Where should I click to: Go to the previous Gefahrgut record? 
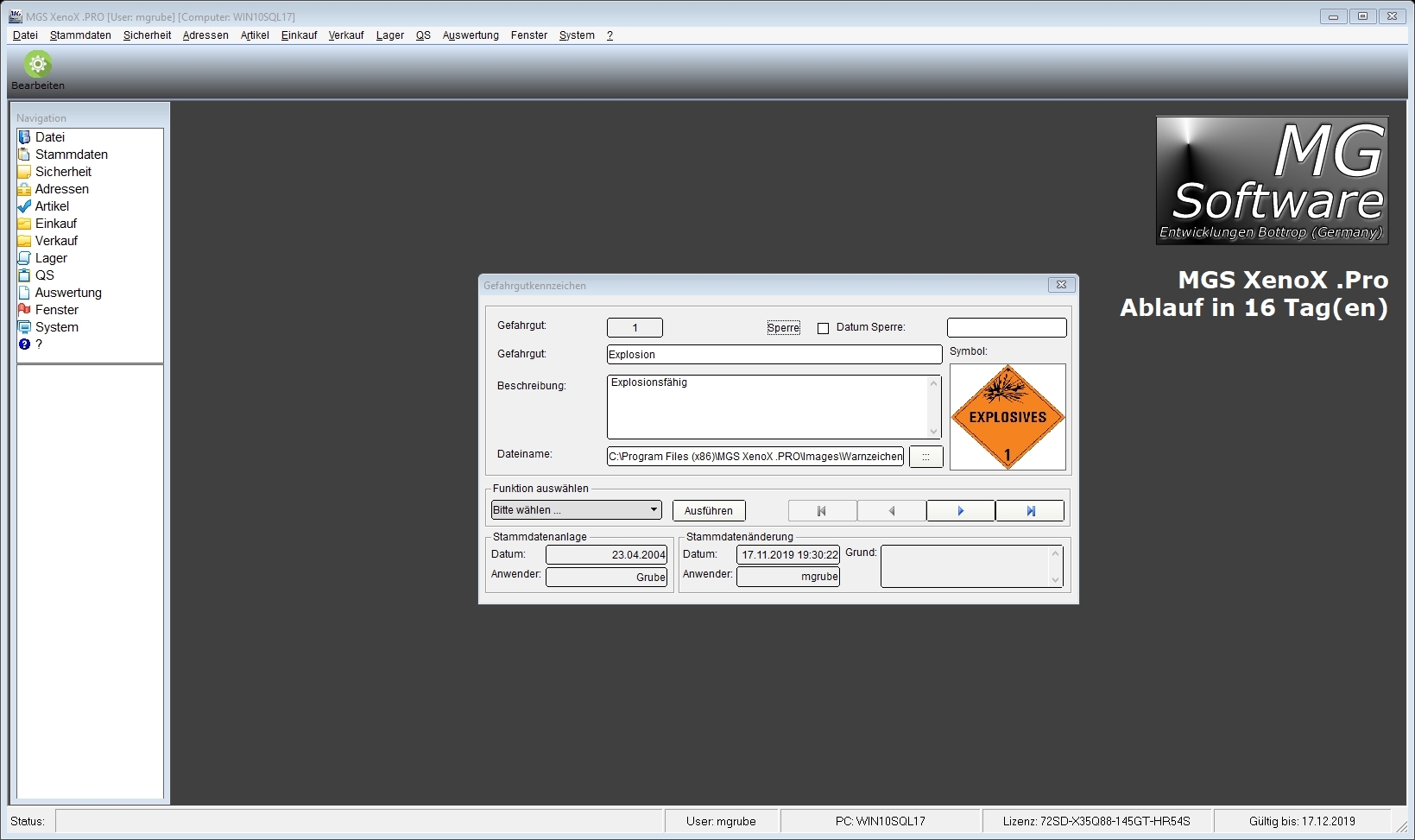click(892, 511)
